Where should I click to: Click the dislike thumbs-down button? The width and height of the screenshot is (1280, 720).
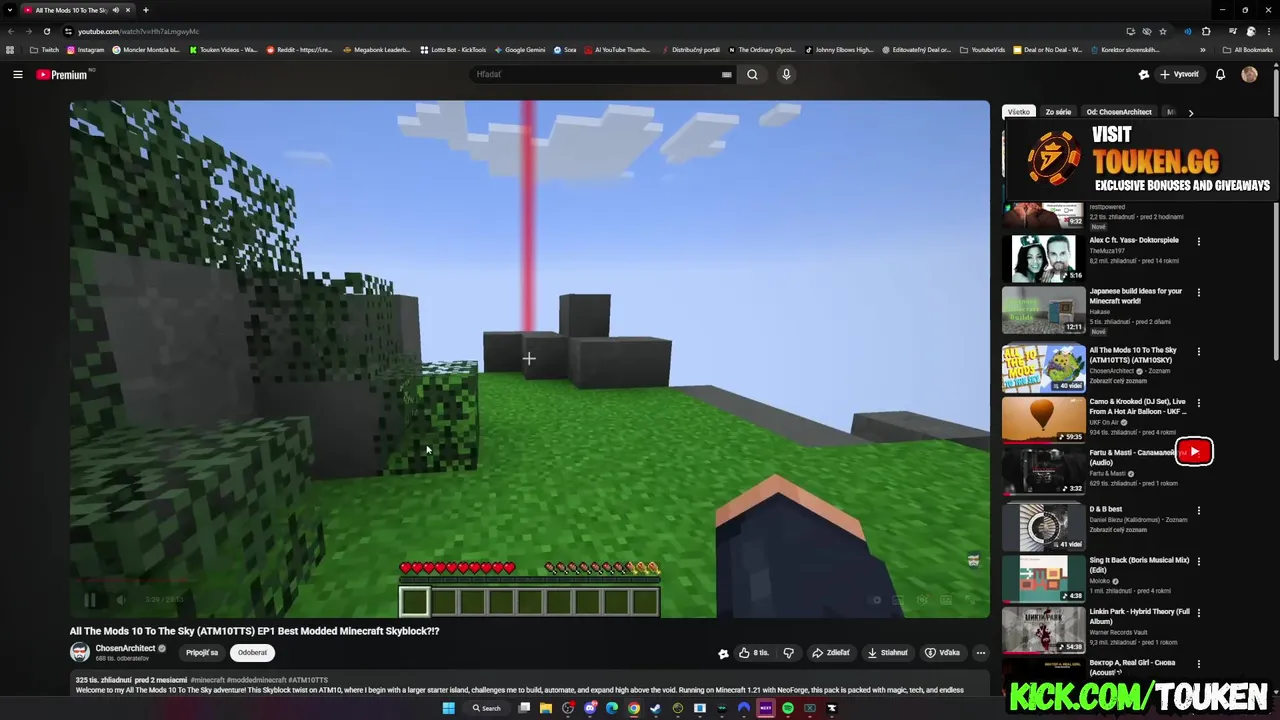point(788,653)
